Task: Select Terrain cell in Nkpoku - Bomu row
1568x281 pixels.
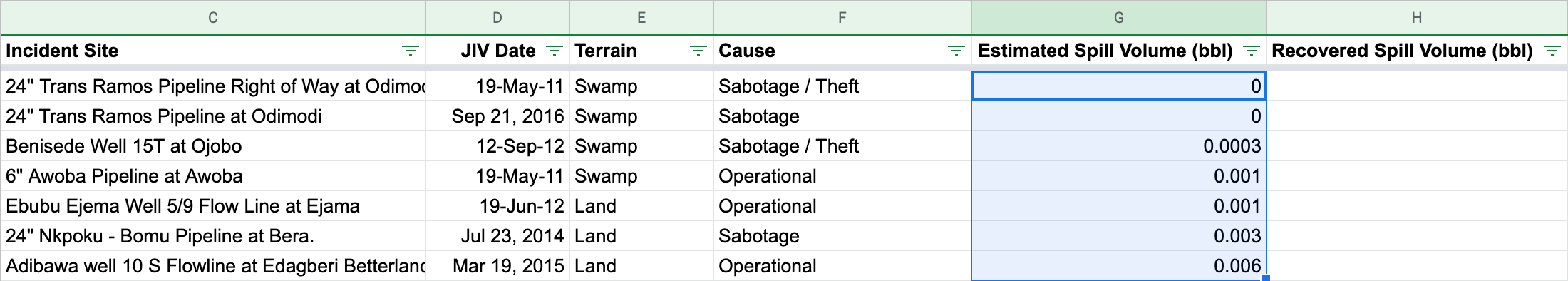Action: pos(641,236)
